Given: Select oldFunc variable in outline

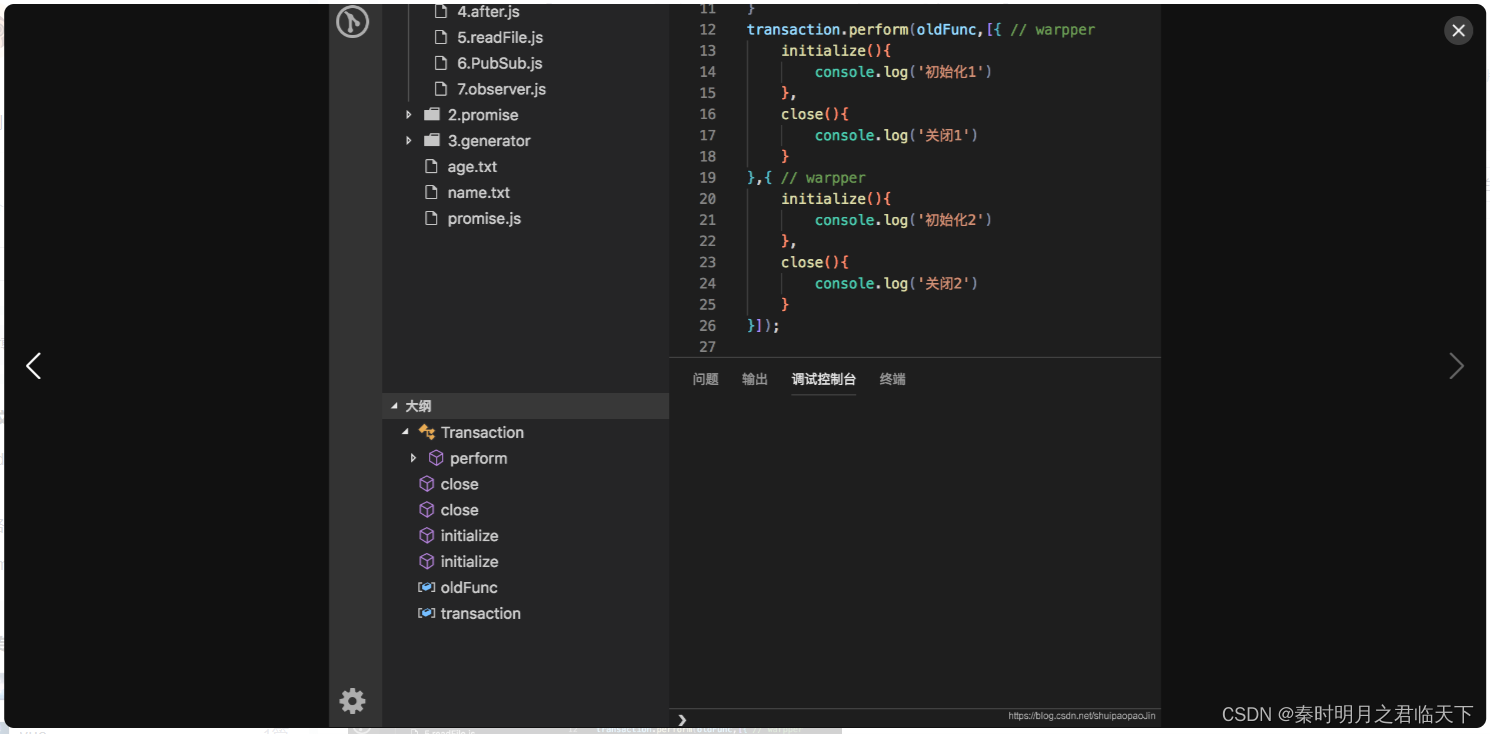Looking at the screenshot, I should [469, 588].
